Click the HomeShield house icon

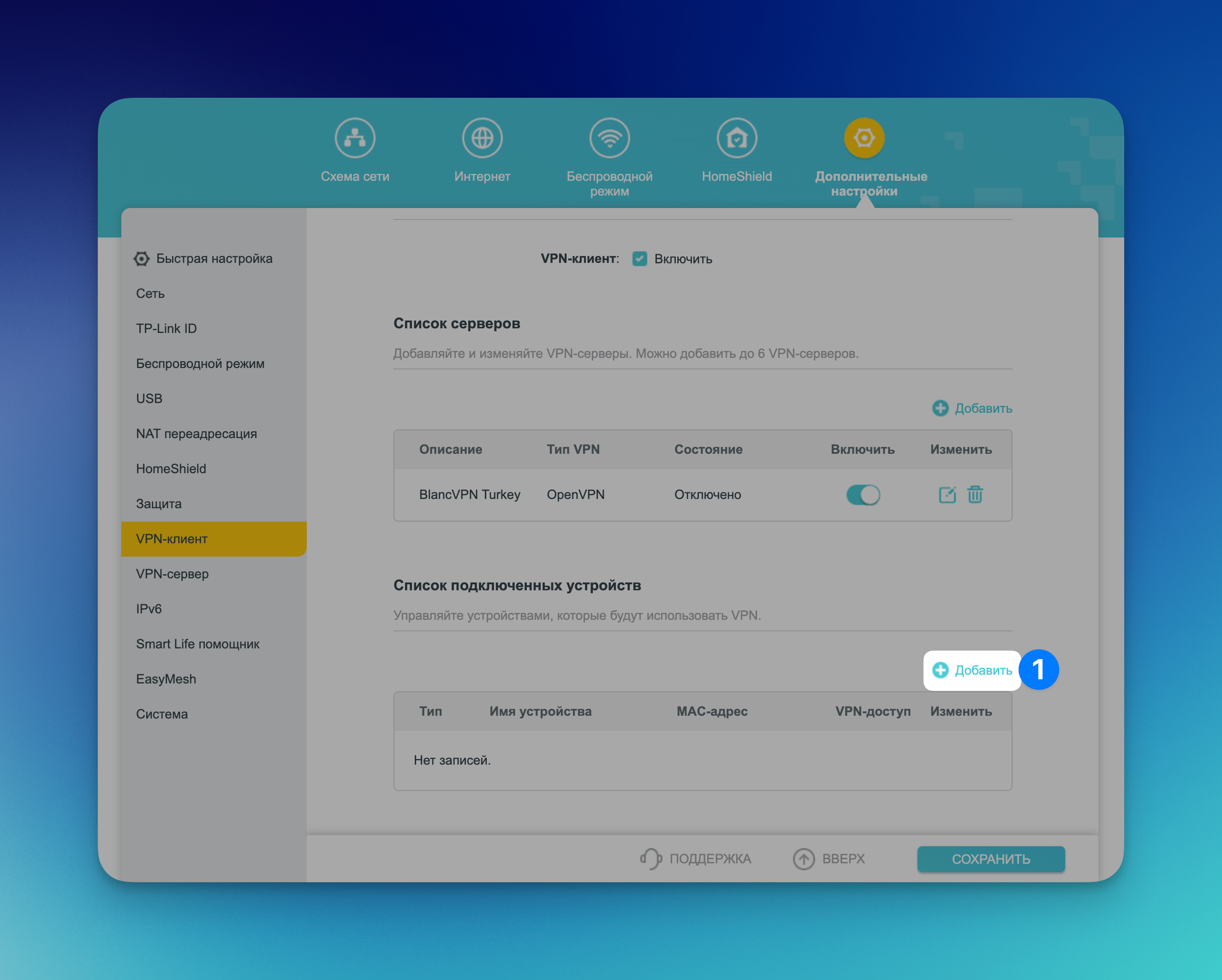pyautogui.click(x=736, y=137)
